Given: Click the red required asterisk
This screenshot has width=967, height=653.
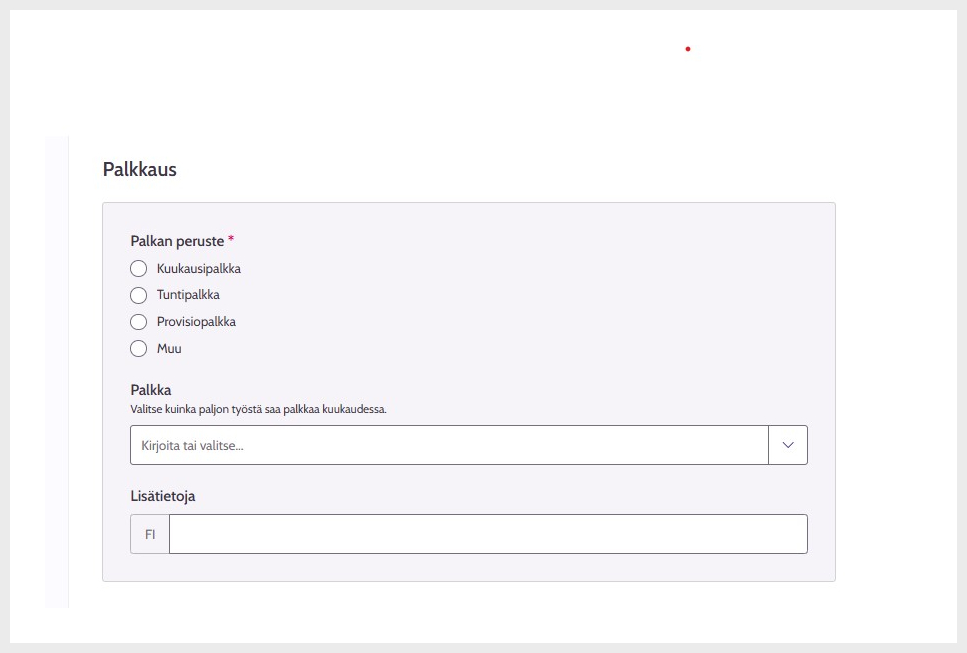Looking at the screenshot, I should point(231,240).
